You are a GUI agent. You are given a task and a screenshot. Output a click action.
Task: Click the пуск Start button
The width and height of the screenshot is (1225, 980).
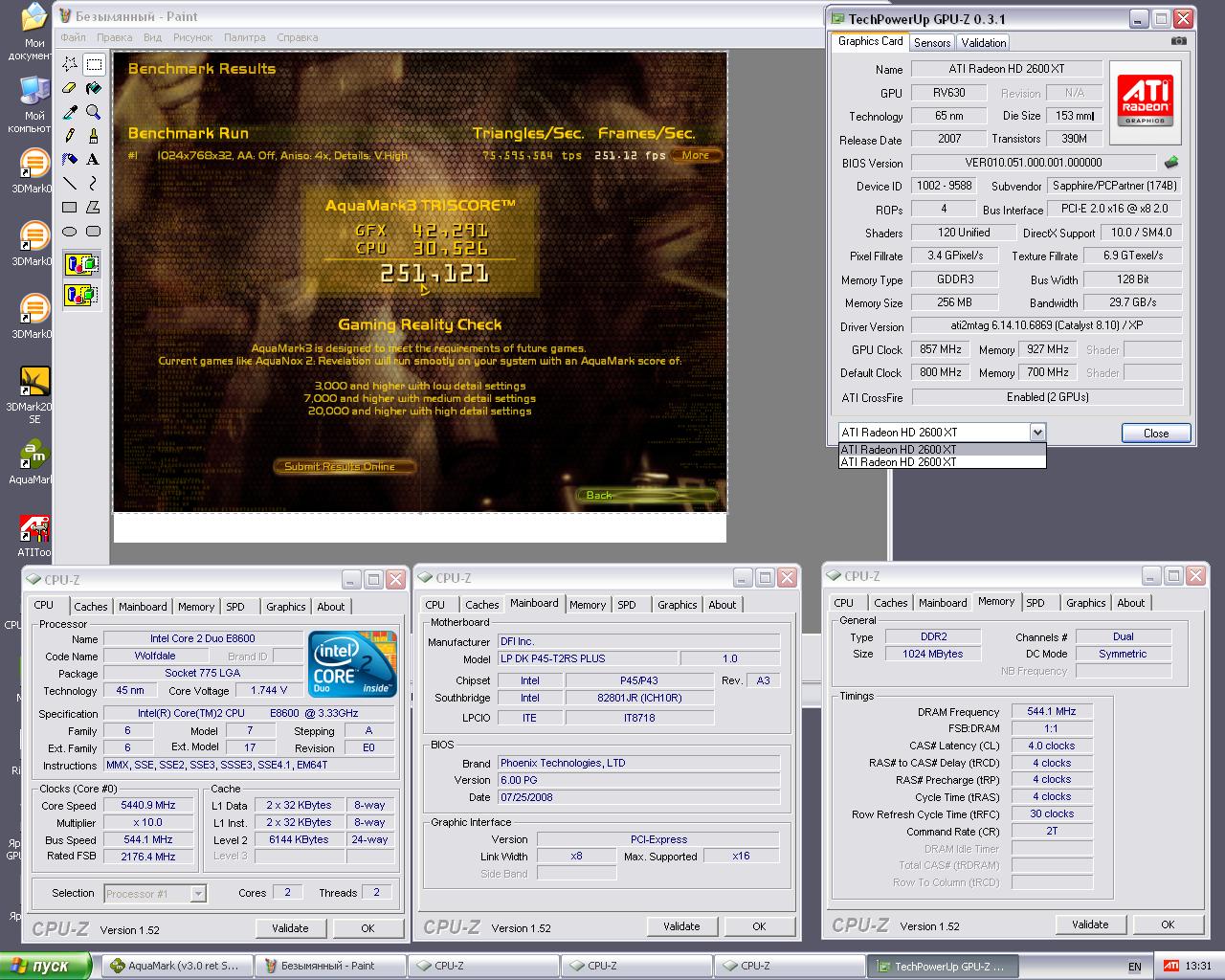(46, 966)
